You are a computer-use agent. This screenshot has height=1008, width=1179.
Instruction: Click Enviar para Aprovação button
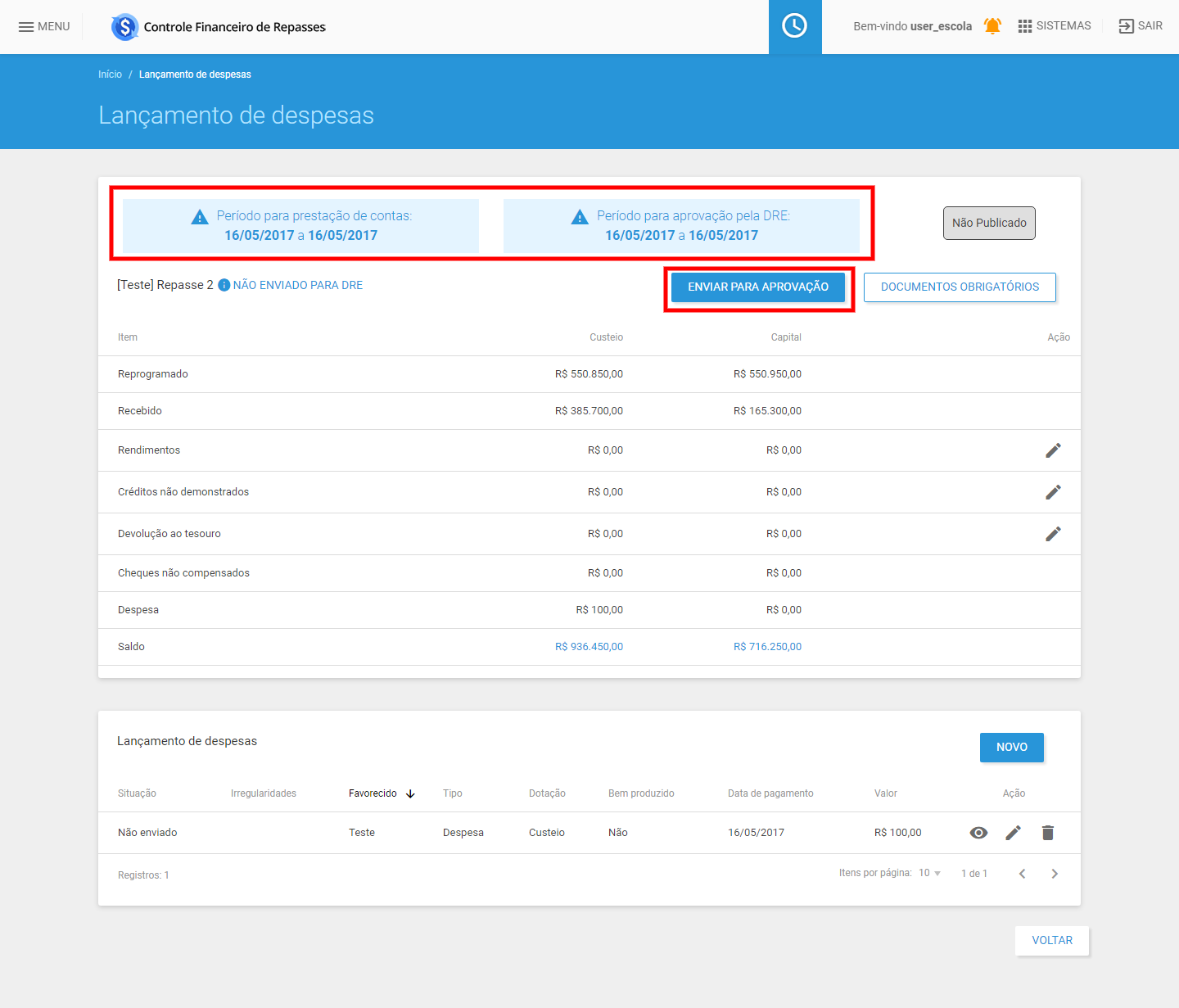click(757, 287)
